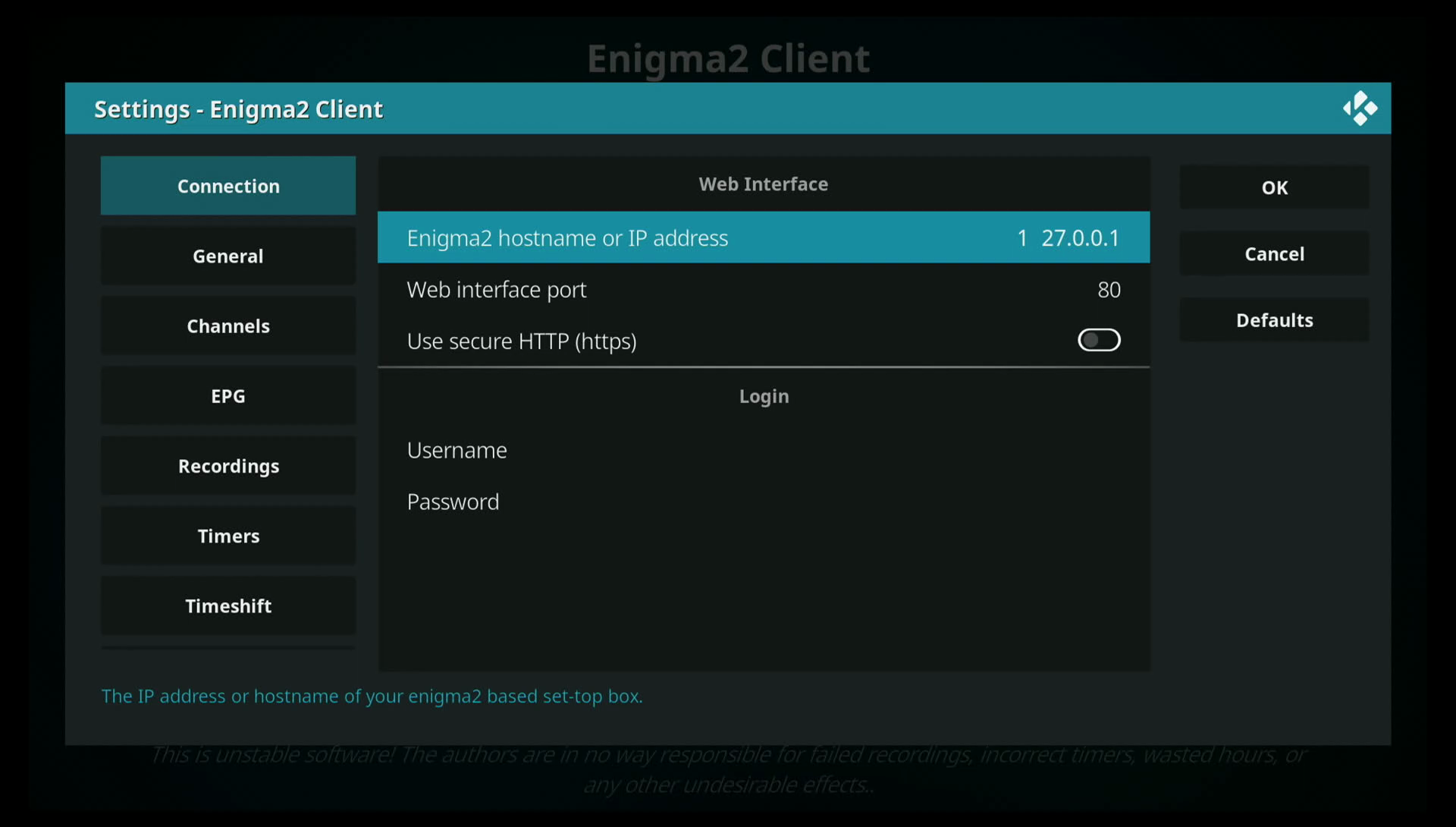Switch to the Channels category
This screenshot has width=1456, height=827.
pos(228,326)
